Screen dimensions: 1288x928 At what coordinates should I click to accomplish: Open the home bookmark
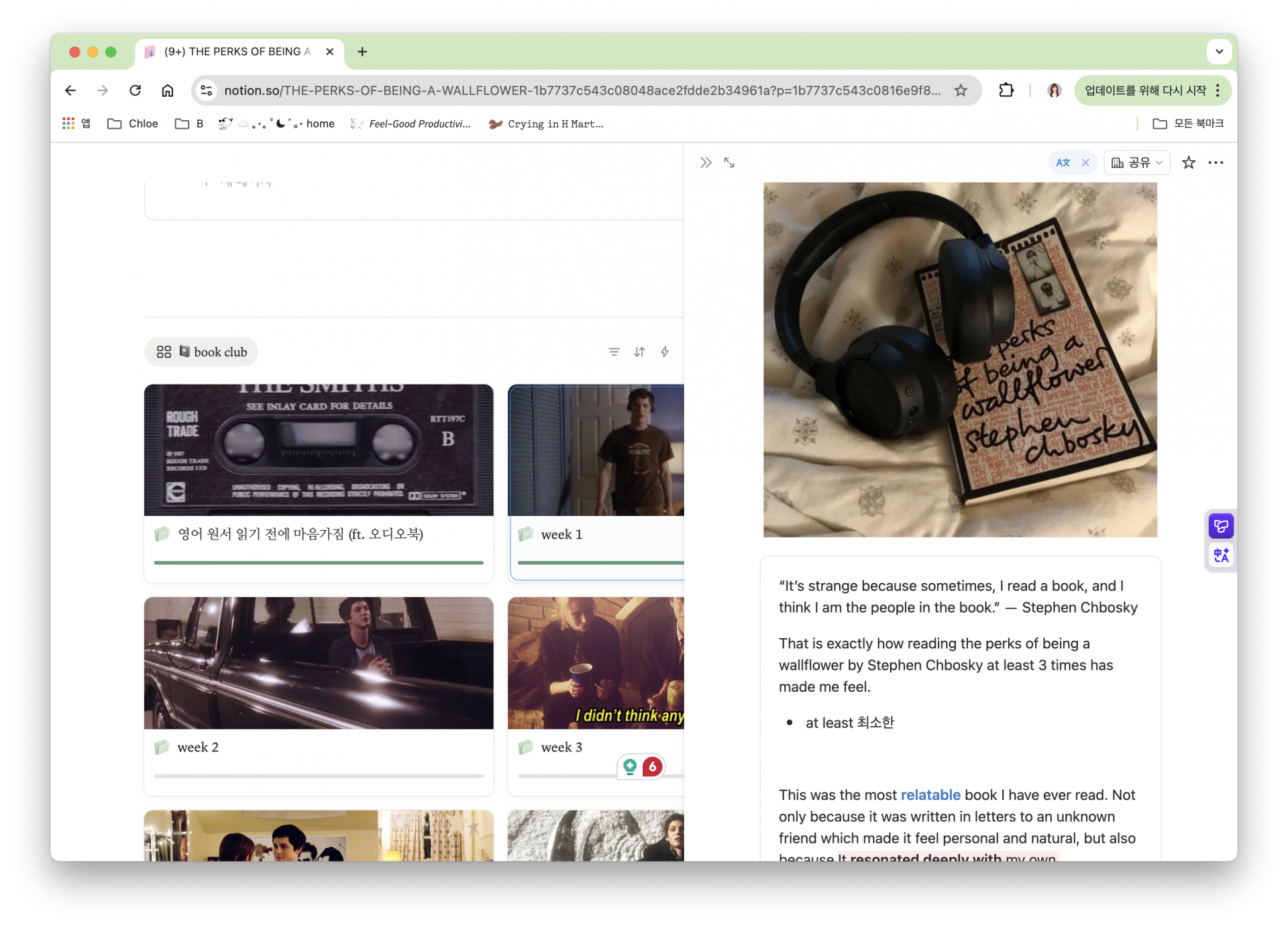[x=276, y=123]
